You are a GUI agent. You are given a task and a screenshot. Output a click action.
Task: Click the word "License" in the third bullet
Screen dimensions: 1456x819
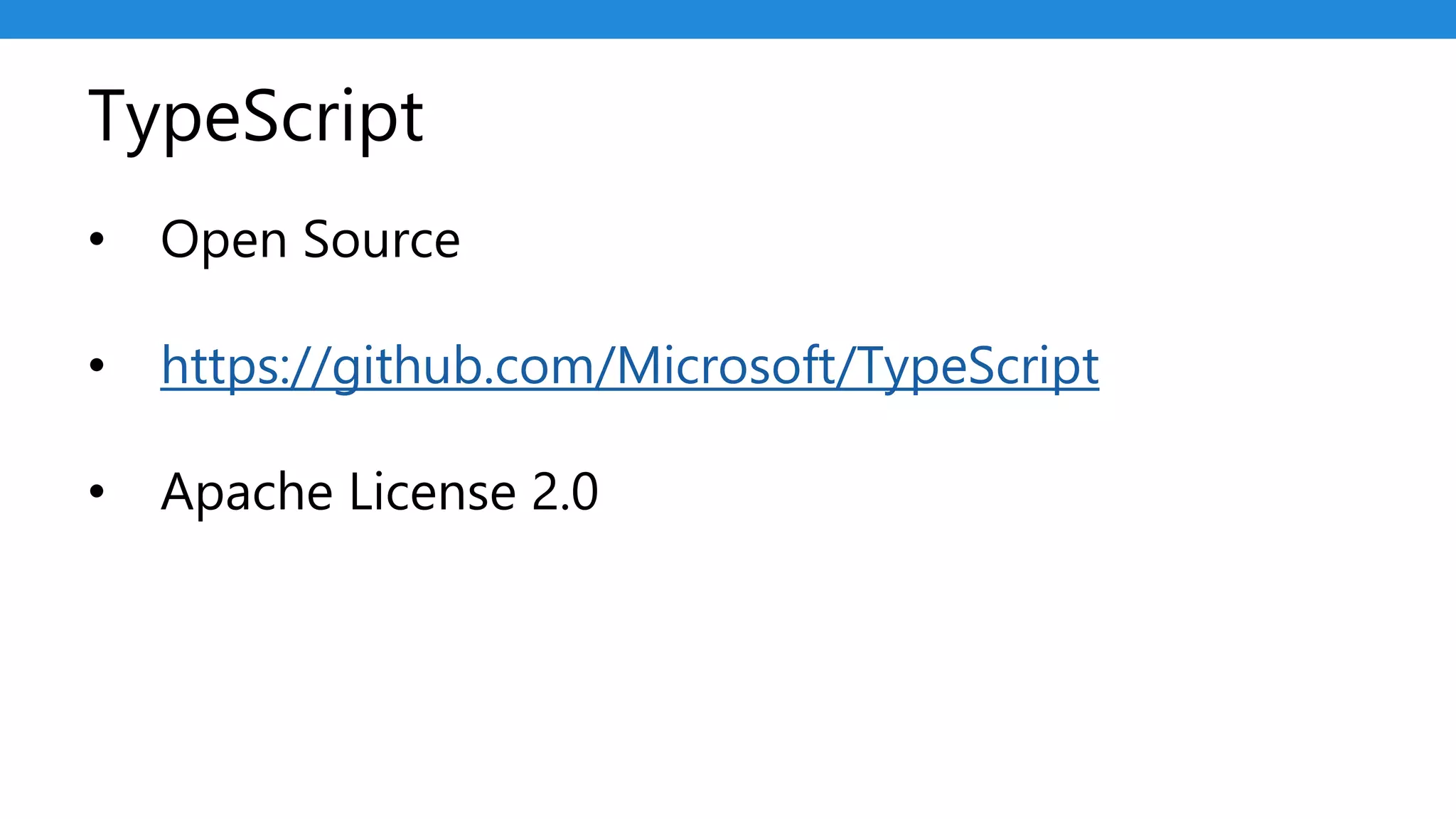[x=432, y=491]
